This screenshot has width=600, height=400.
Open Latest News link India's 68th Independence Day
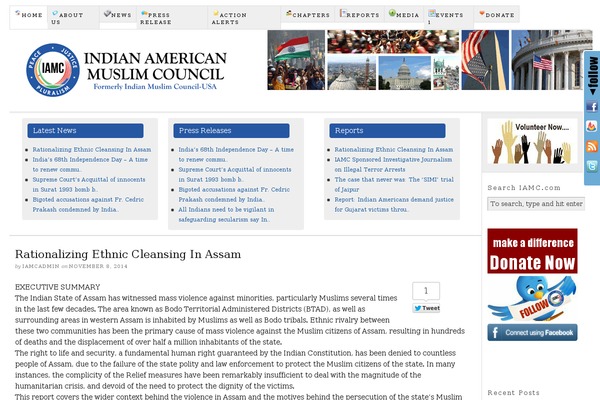point(90,165)
